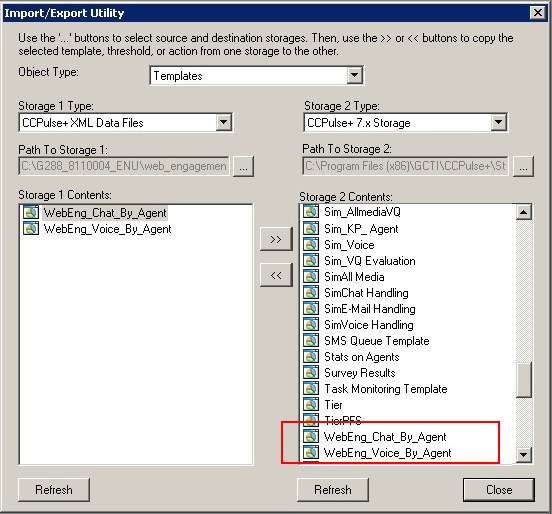Copy selected template to Storage 1 with <<

pos(276,275)
